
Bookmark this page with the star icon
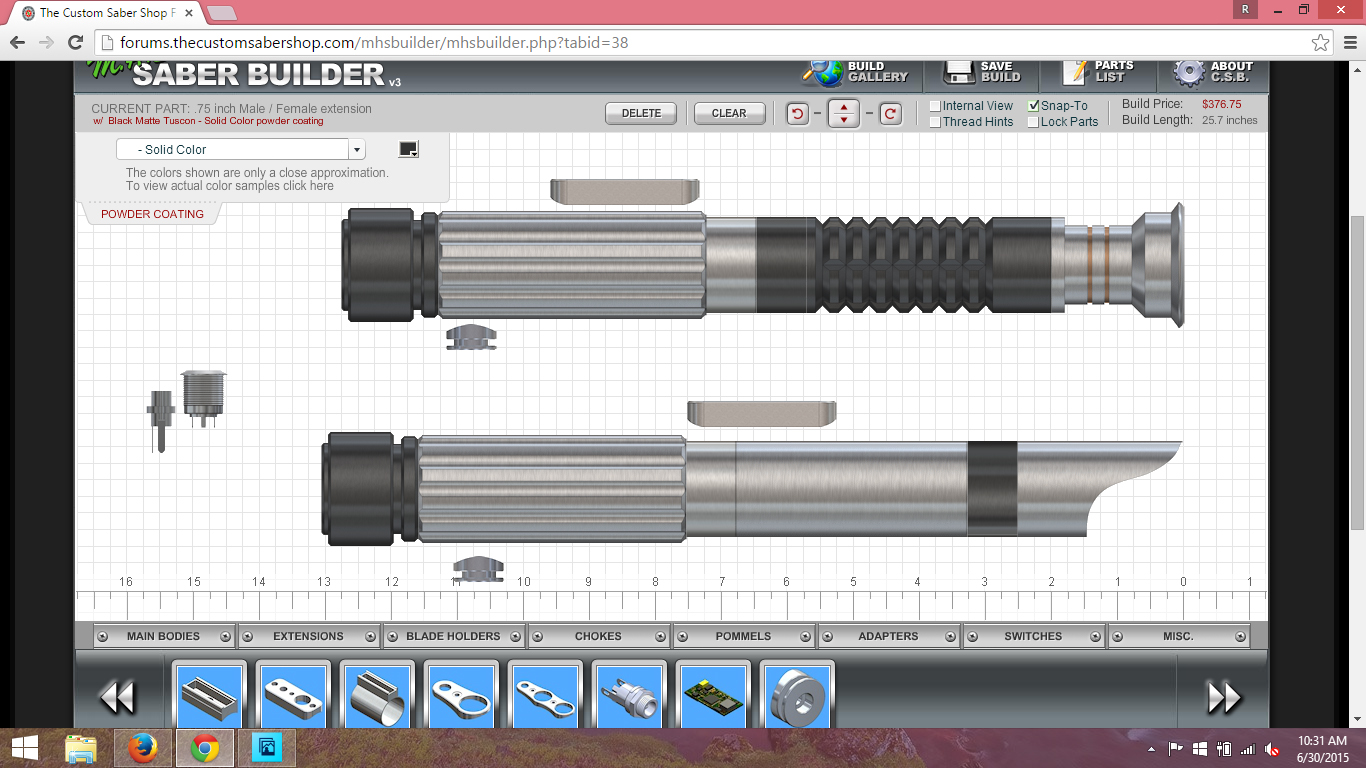[1321, 43]
